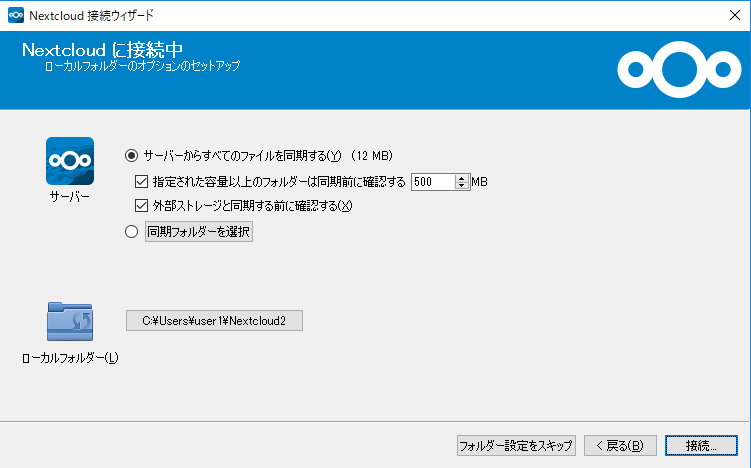Click the local folder sync icon
Screen dimensions: 751x468
click(x=70, y=323)
